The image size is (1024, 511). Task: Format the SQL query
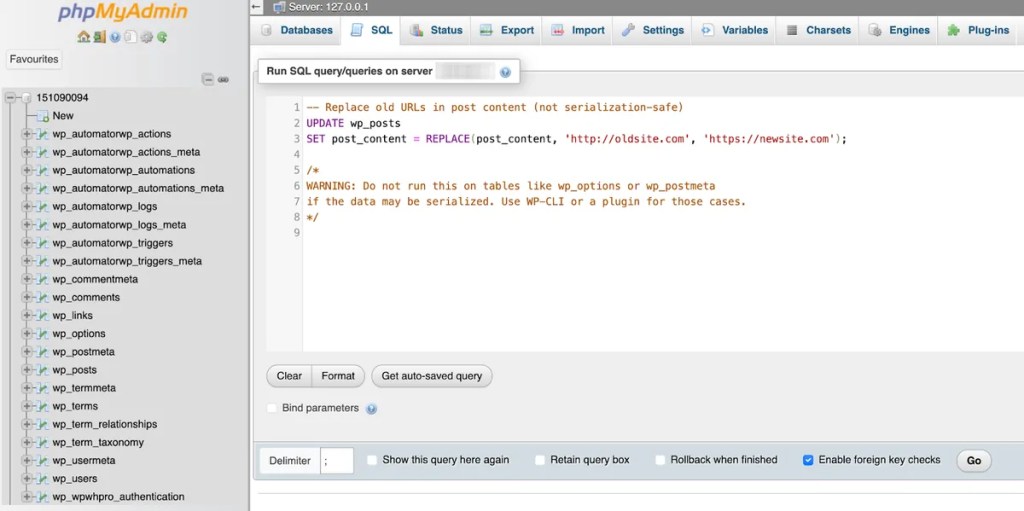[338, 376]
